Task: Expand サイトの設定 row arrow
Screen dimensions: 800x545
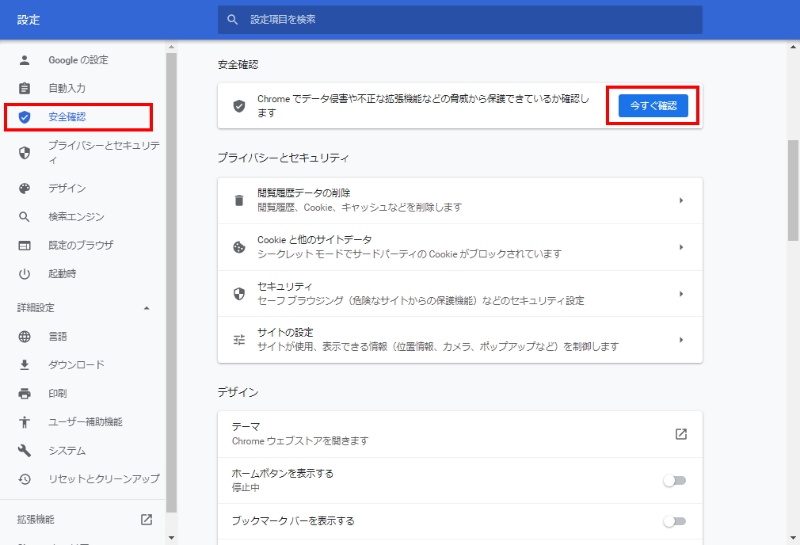Action: click(680, 340)
